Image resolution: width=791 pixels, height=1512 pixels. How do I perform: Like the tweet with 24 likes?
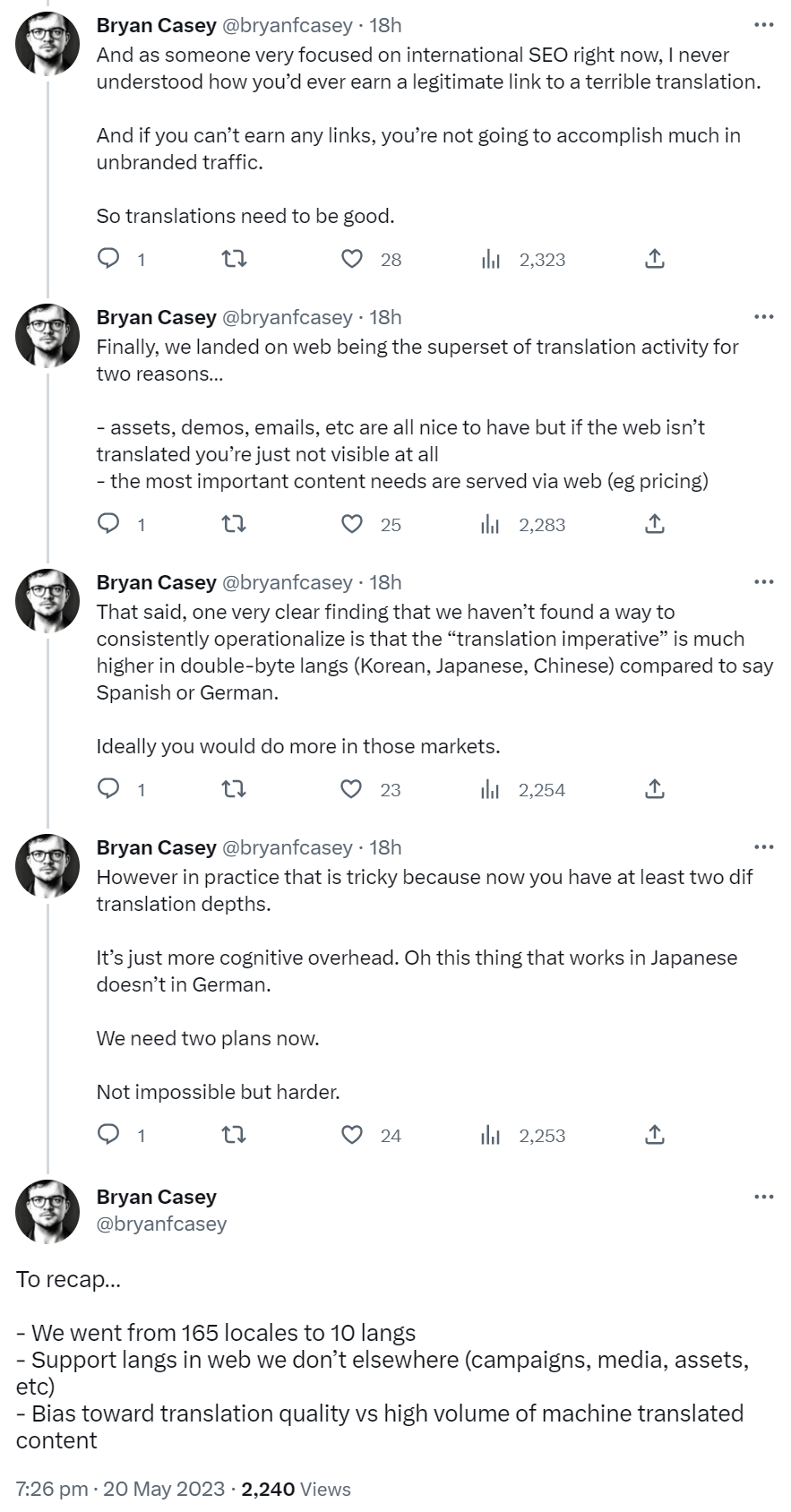tap(352, 1135)
